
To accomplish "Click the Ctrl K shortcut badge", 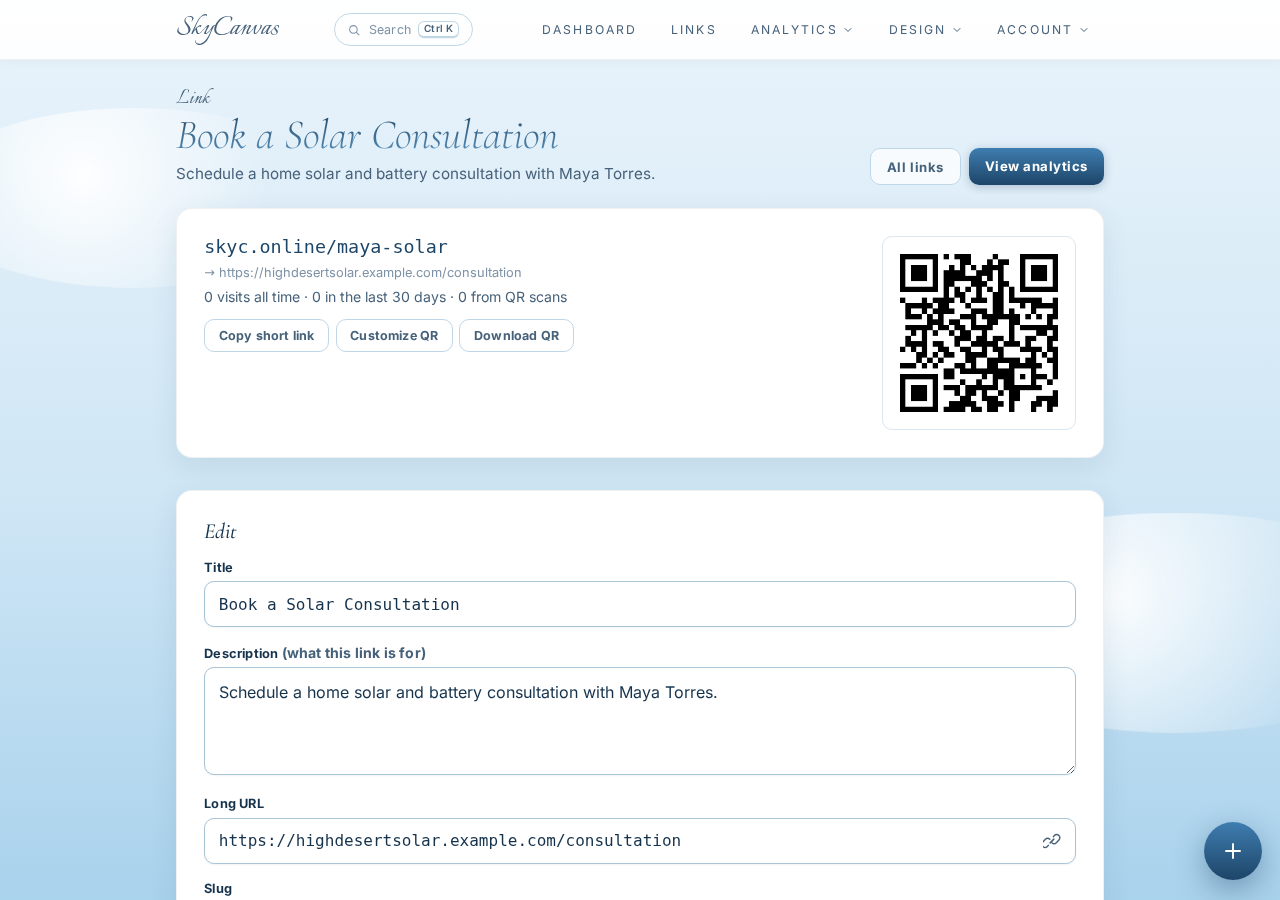I will coord(438,29).
